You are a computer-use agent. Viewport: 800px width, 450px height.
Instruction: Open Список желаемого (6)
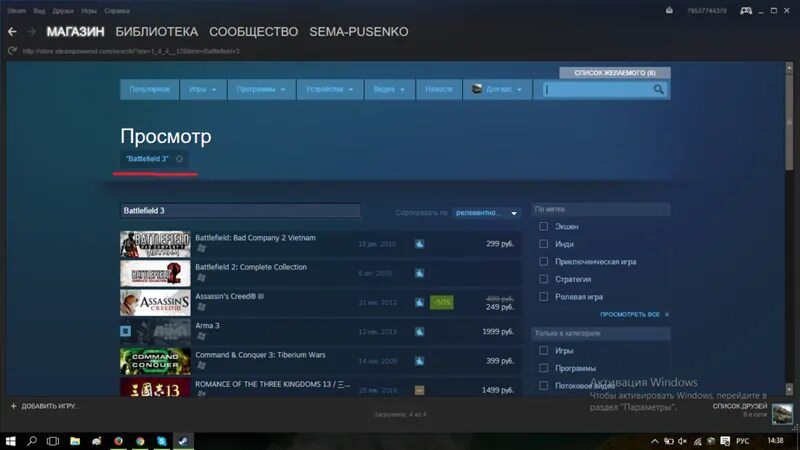click(x=615, y=73)
